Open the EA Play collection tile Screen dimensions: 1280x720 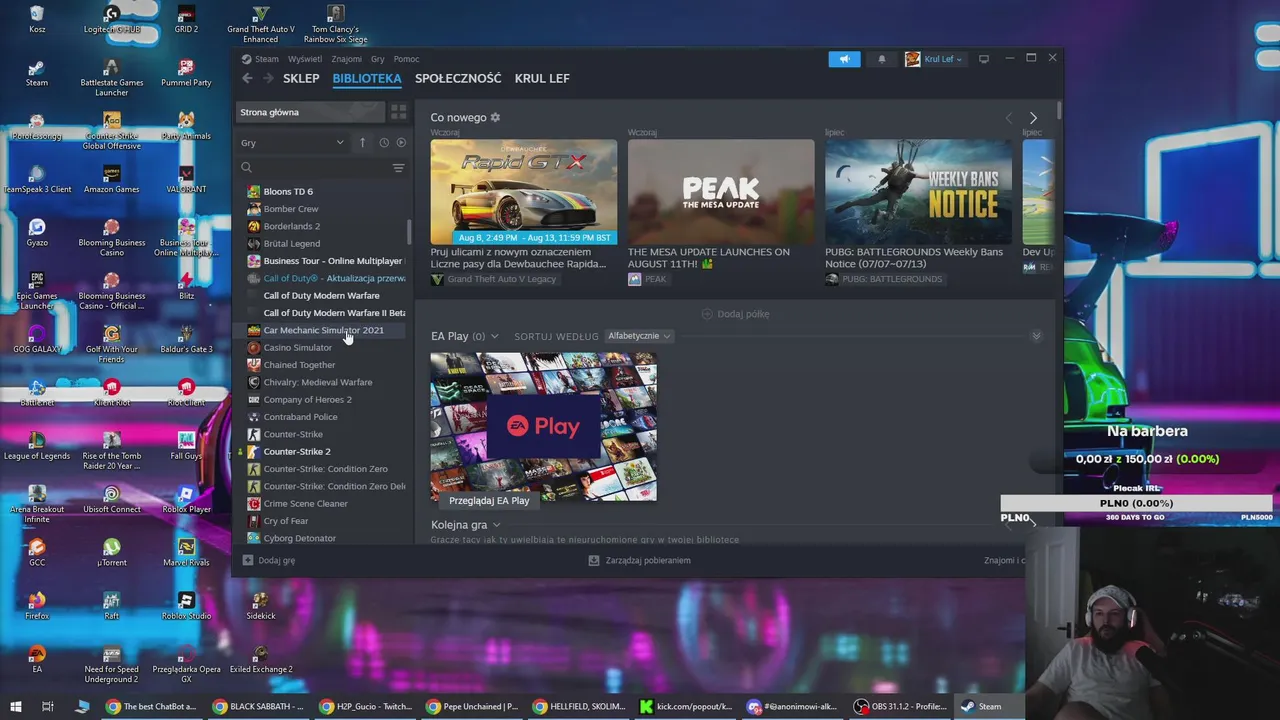[543, 426]
